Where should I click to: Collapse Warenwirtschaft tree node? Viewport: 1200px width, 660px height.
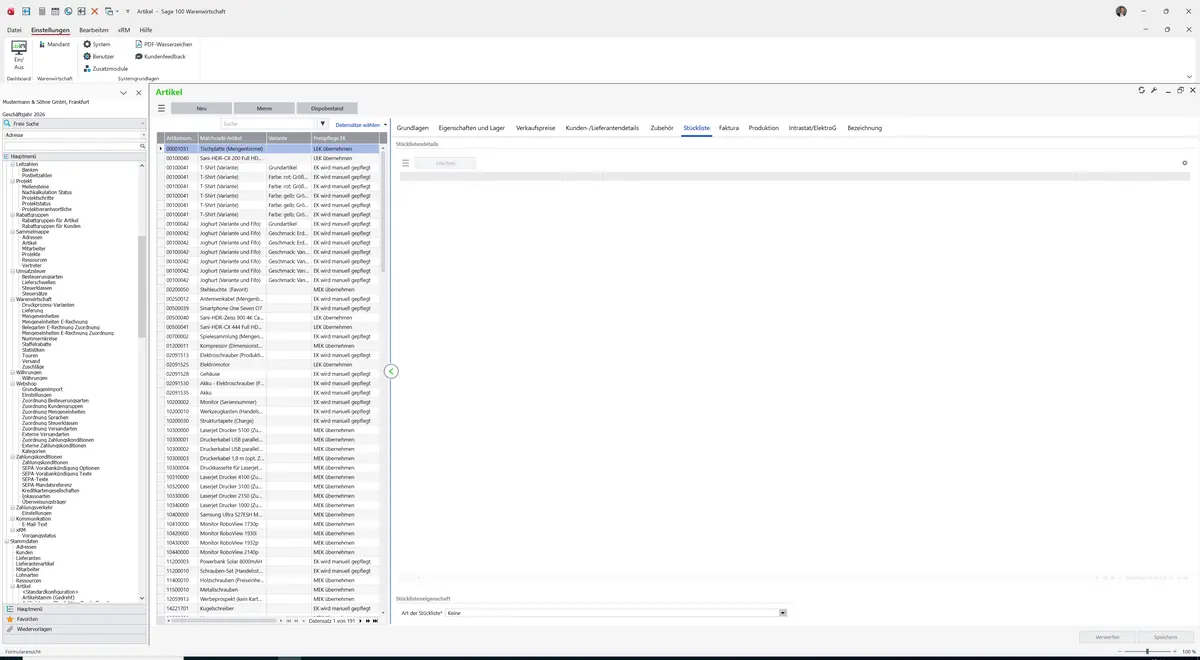12,299
